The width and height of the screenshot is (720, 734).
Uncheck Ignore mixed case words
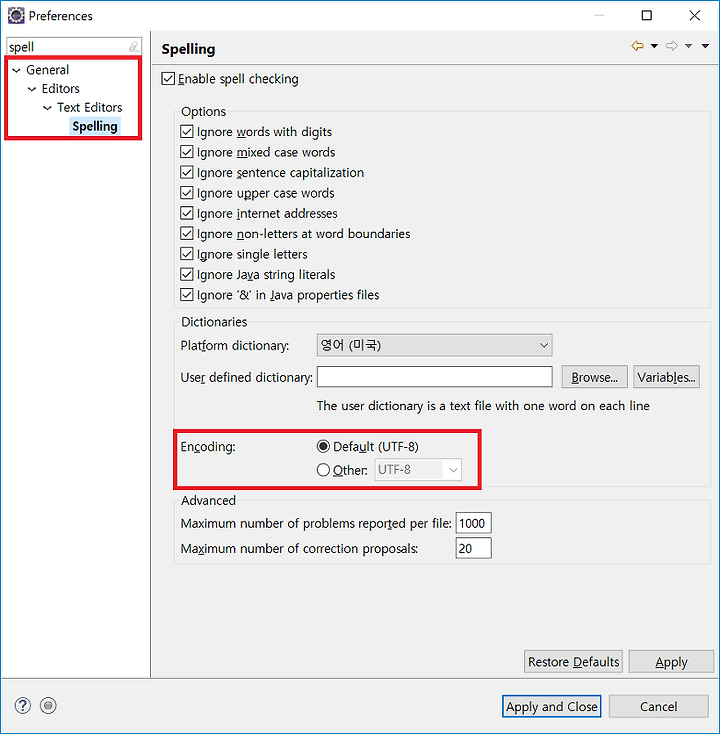(x=186, y=152)
